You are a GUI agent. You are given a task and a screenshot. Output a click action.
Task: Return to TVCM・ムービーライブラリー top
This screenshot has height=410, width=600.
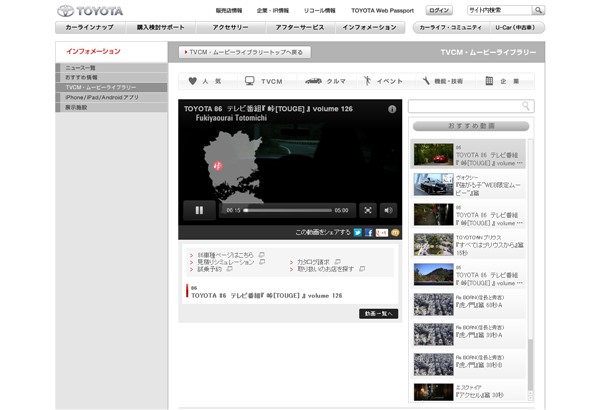[x=245, y=52]
